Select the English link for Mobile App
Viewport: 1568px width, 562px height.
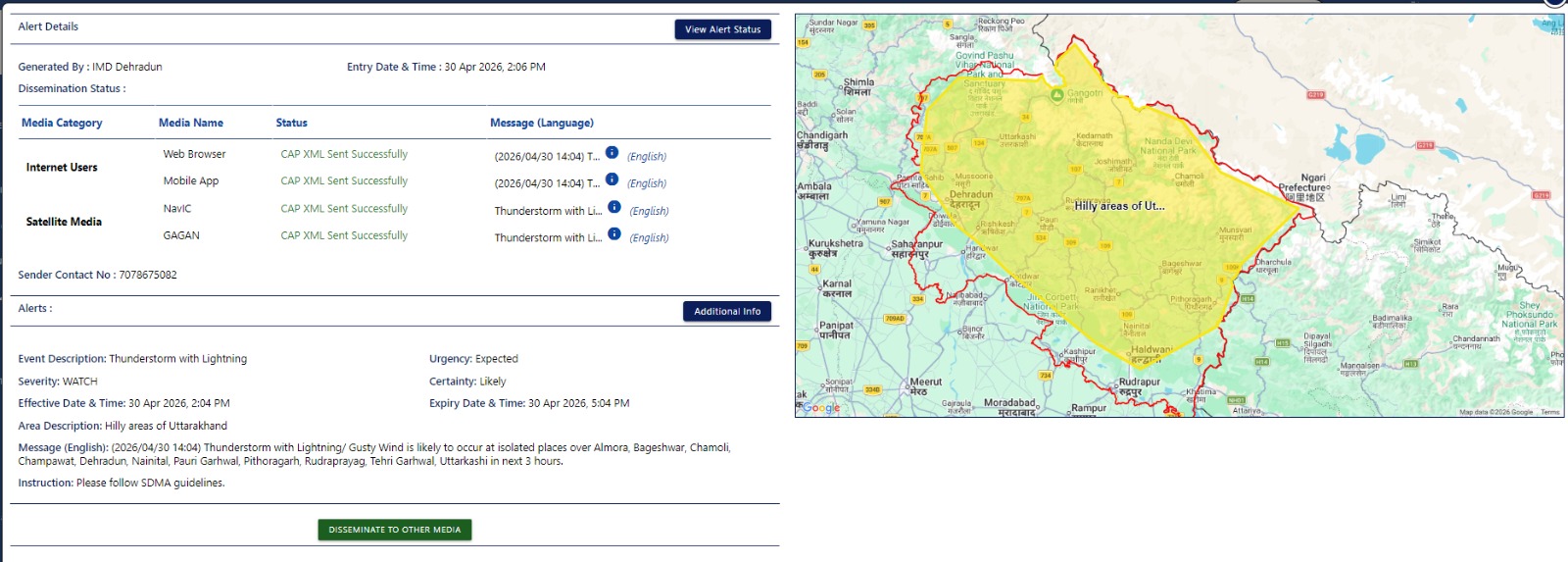647,183
